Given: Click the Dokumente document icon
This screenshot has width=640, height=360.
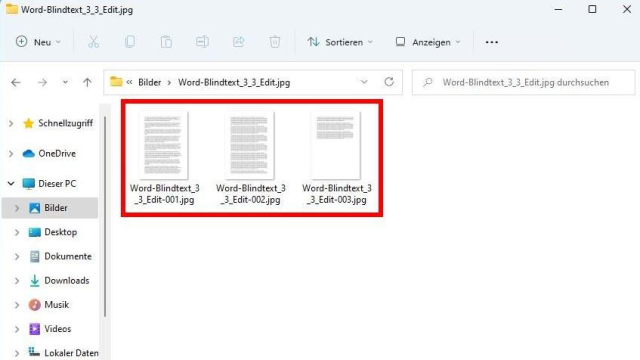Looking at the screenshot, I should coord(35,256).
